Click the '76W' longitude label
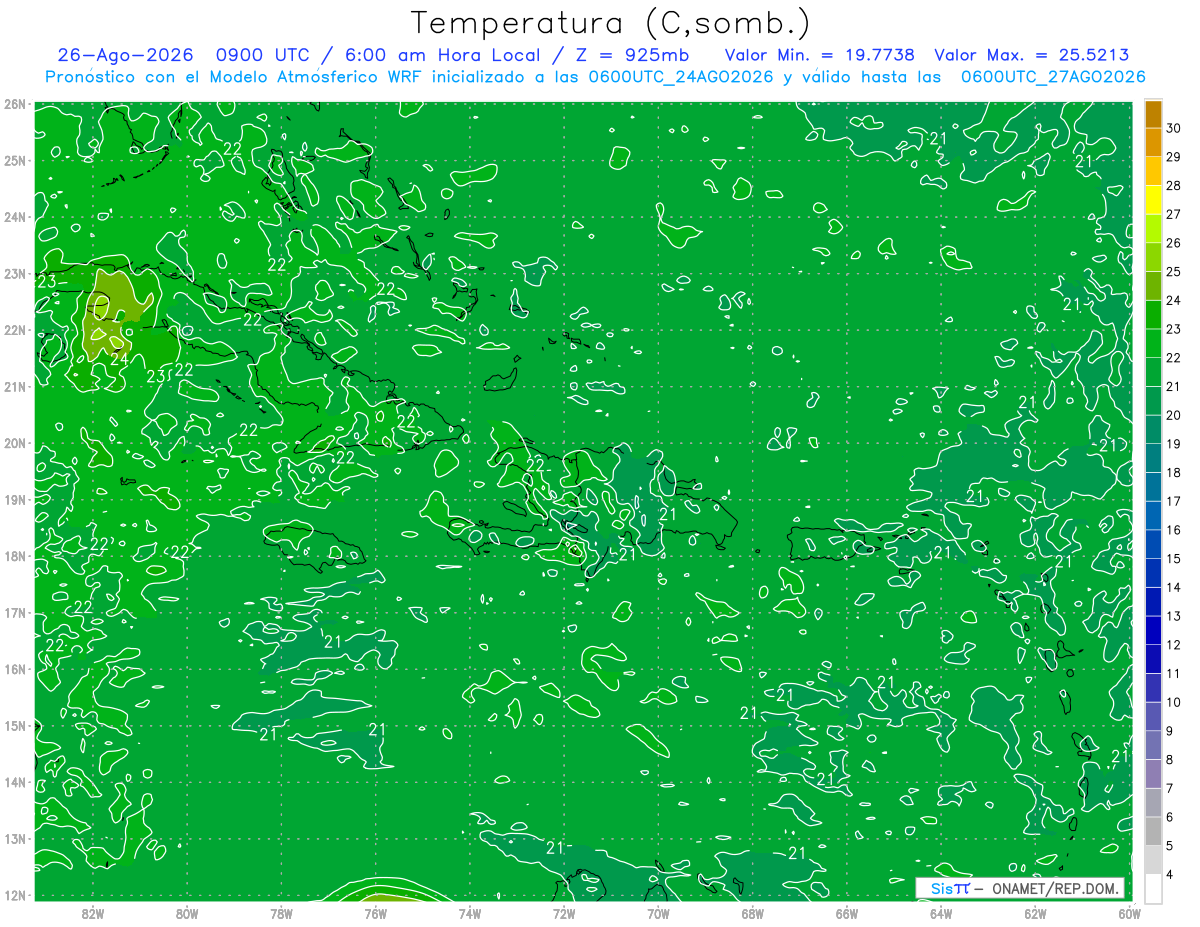Image resolution: width=1200 pixels, height=927 pixels. point(375,913)
